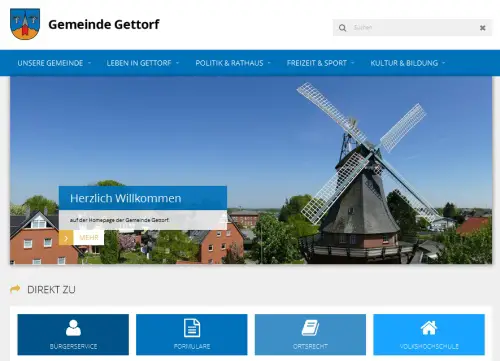Open the Bürgerservice tile label
Image resolution: width=500 pixels, height=361 pixels.
(73, 346)
